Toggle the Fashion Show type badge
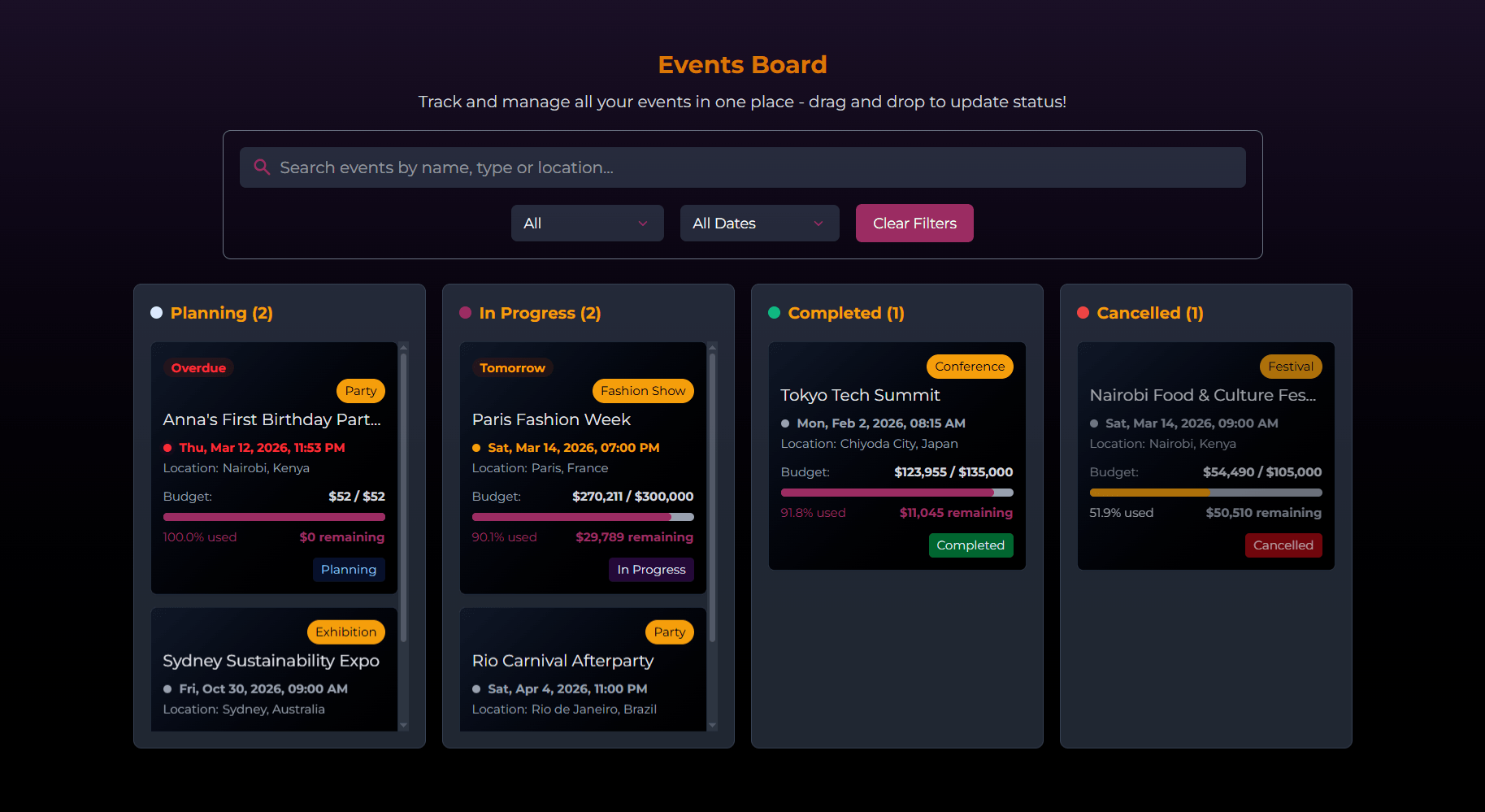 (643, 390)
